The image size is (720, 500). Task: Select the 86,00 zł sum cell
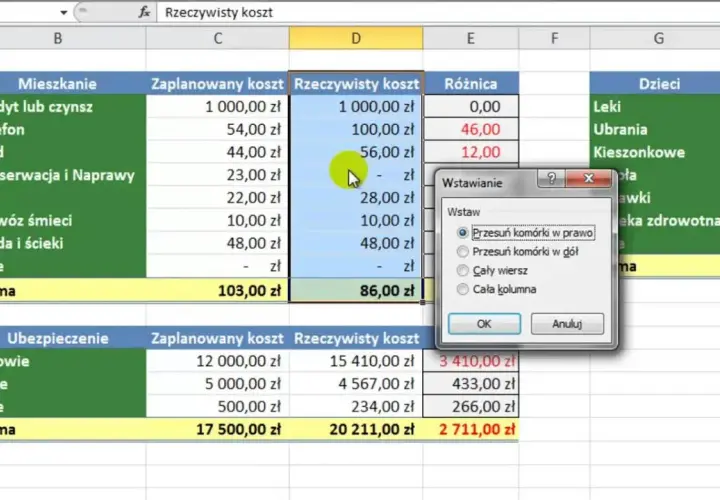(356, 291)
